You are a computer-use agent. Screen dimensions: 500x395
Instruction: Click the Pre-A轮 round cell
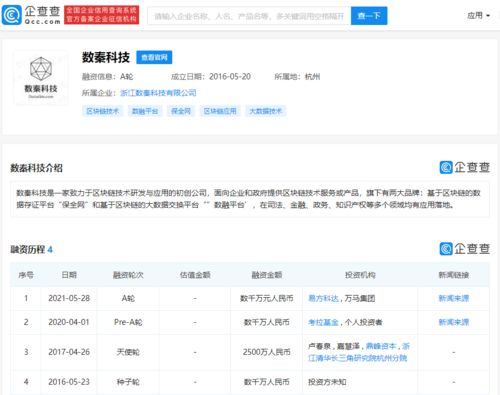(128, 322)
